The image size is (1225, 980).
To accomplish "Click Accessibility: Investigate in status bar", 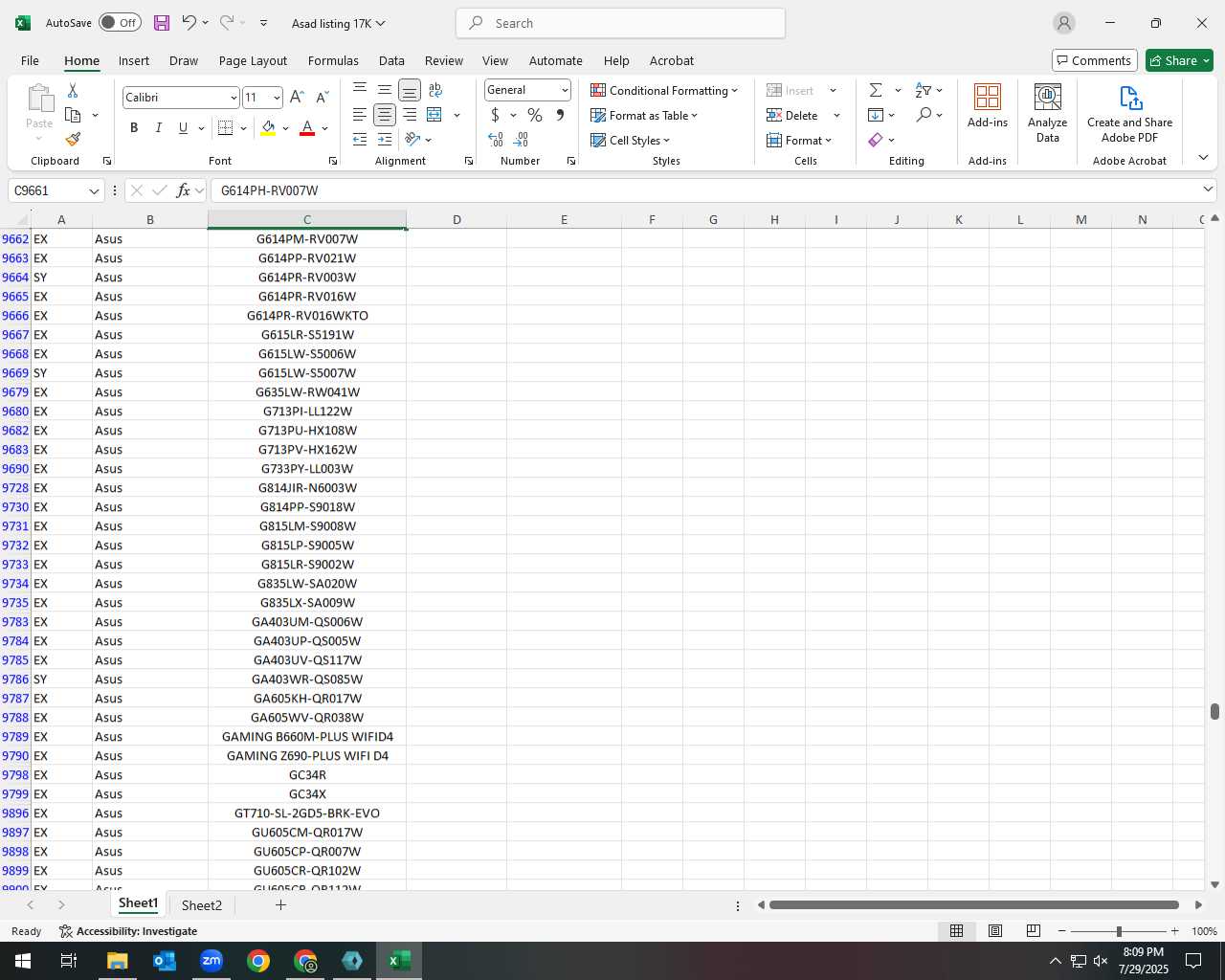I will click(128, 931).
